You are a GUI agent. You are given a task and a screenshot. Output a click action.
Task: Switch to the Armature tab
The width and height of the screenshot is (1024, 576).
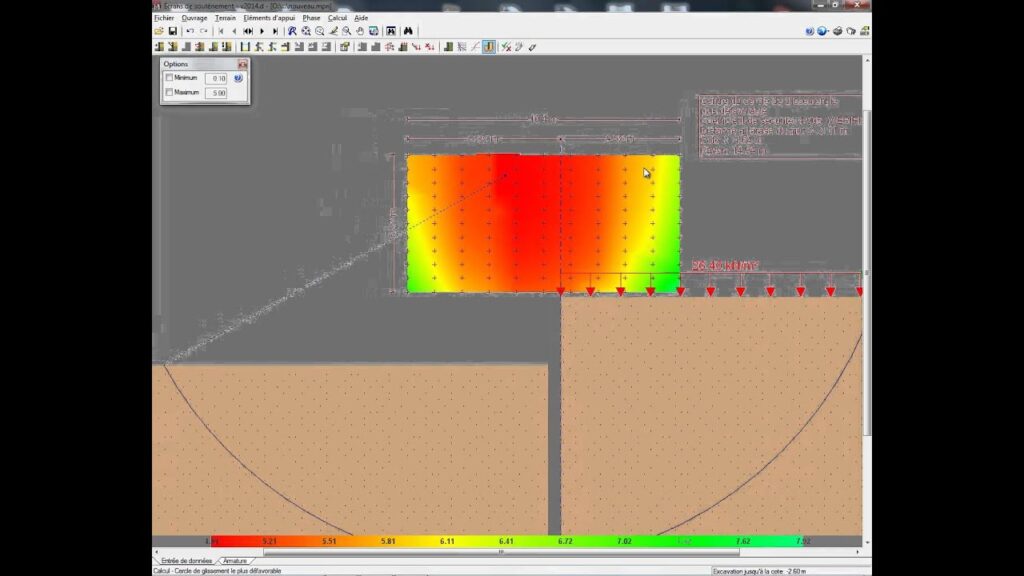(235, 561)
